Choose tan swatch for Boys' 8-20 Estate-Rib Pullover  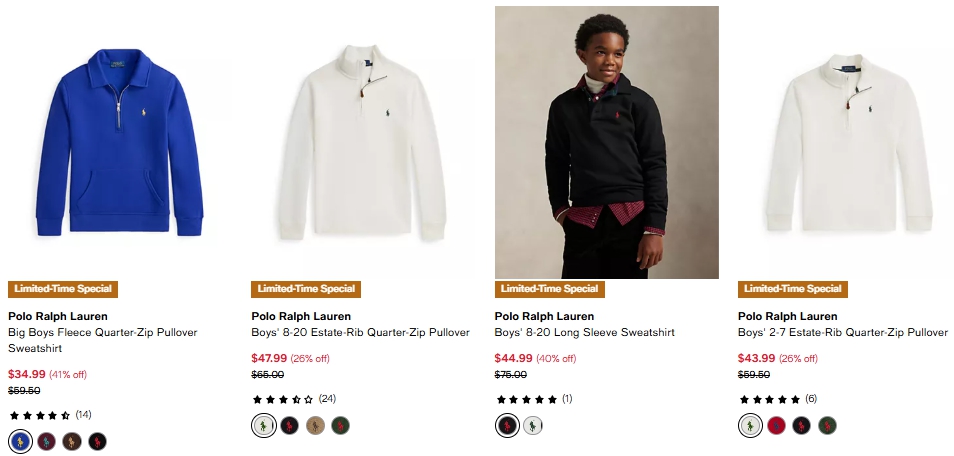point(315,425)
